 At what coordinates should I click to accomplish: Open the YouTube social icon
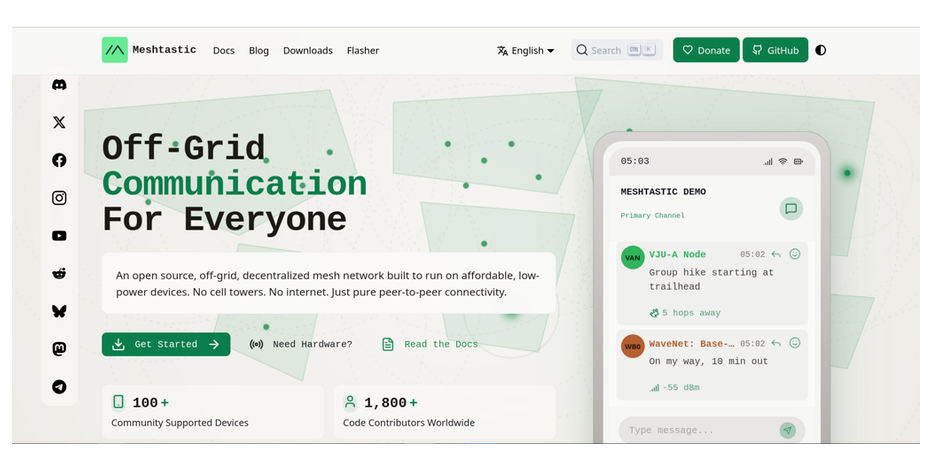pos(59,236)
